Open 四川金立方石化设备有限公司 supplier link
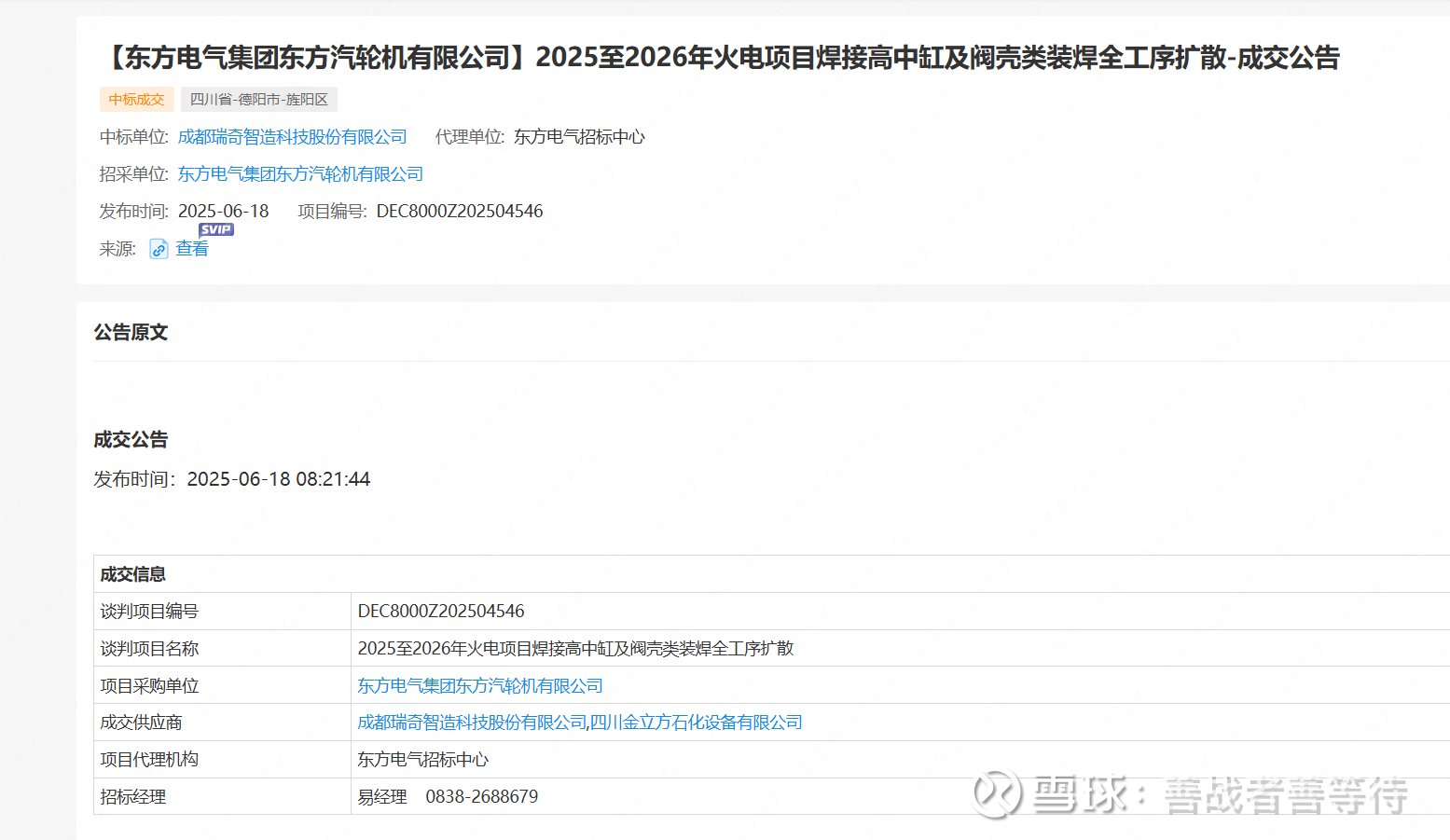 point(697,723)
